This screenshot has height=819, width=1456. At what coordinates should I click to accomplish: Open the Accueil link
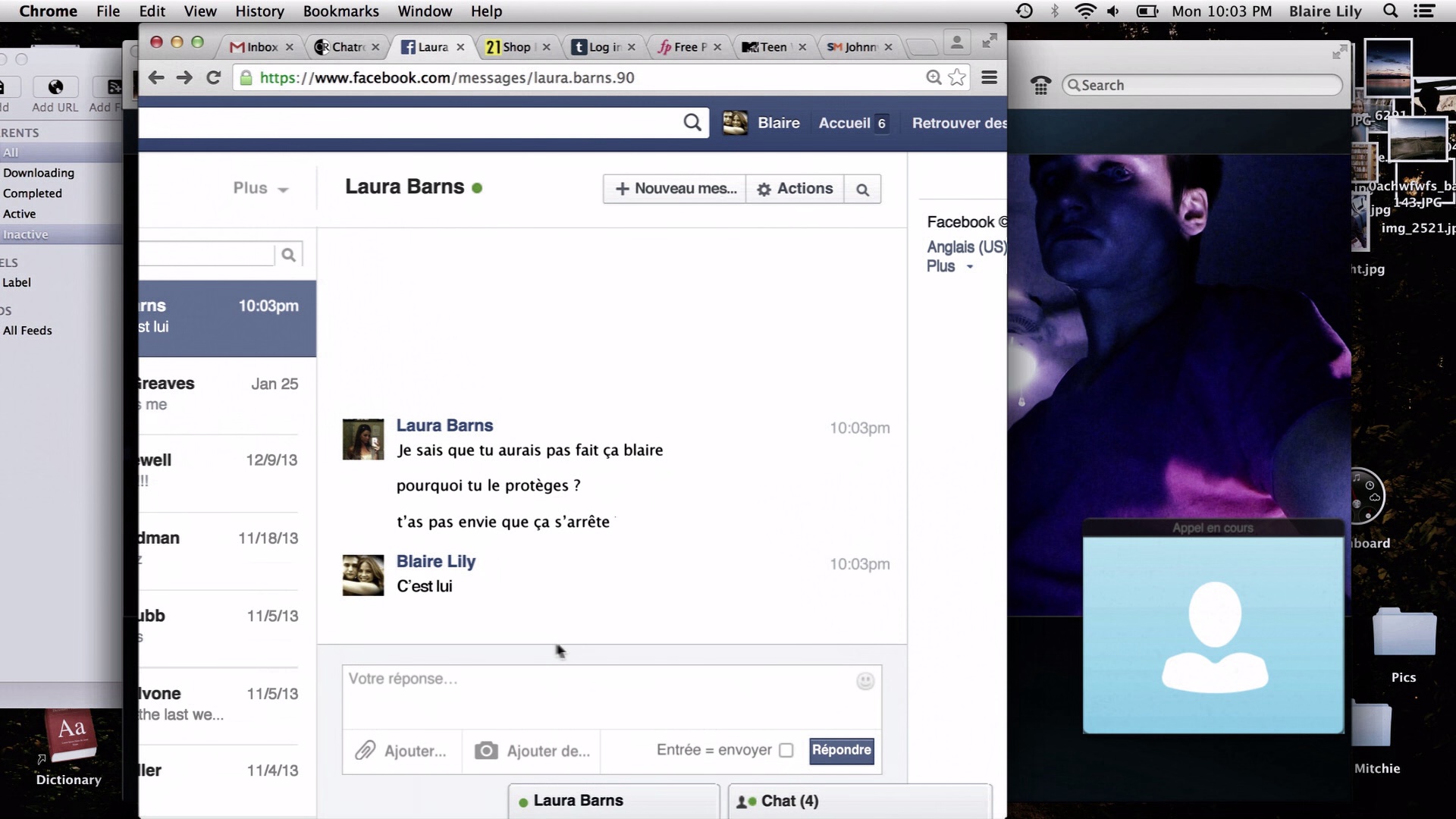point(844,123)
